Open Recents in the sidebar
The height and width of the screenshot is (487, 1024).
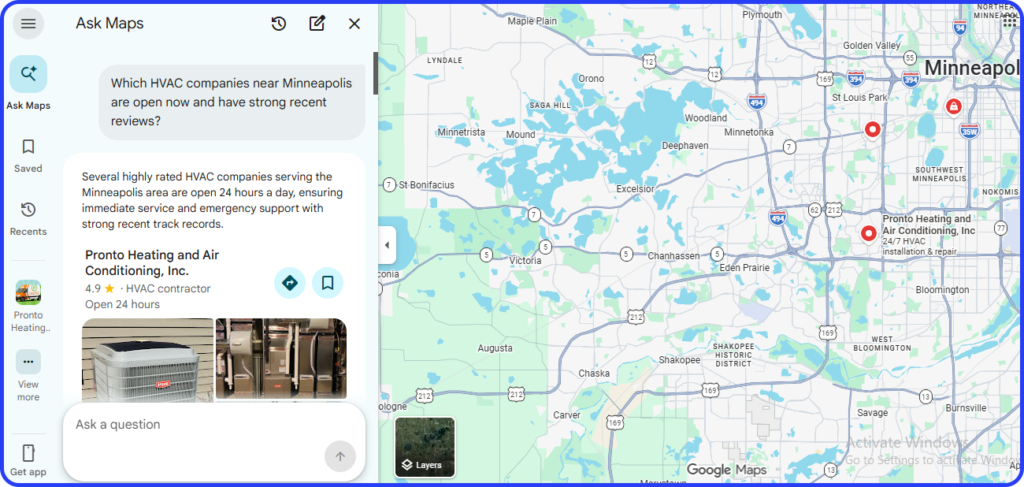tap(28, 219)
